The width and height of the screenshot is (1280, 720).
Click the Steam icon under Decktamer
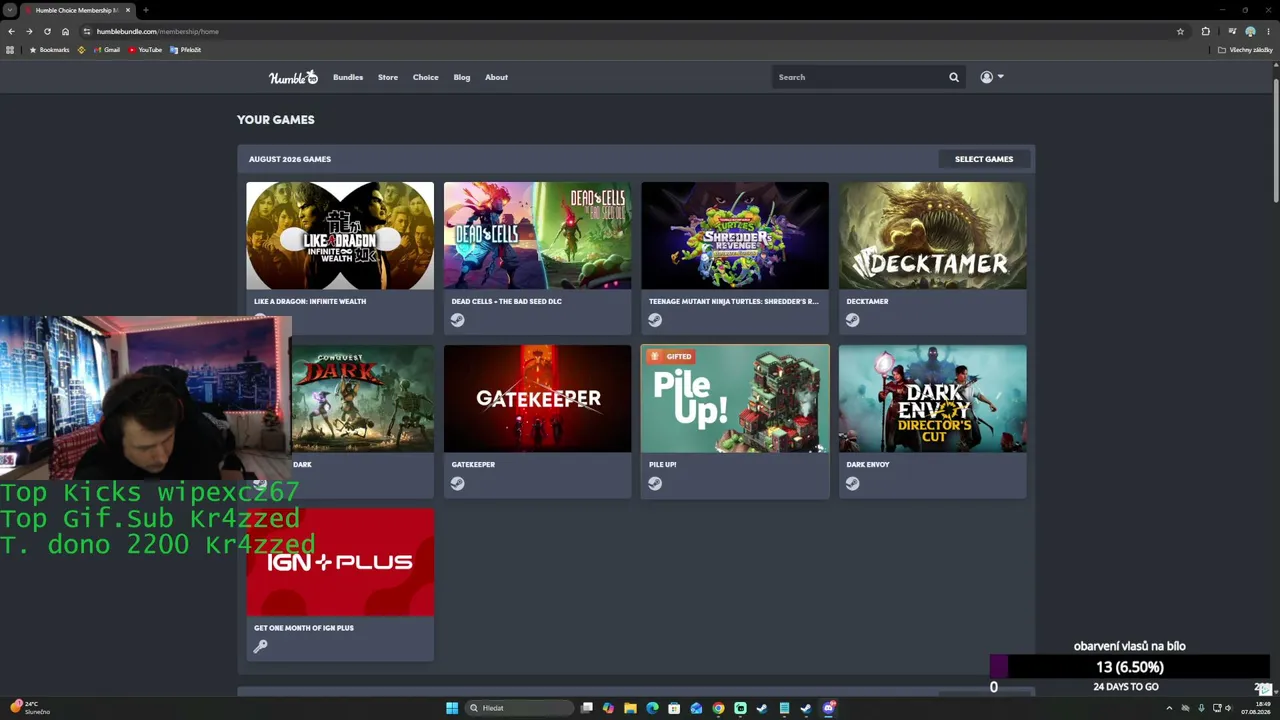(x=852, y=320)
